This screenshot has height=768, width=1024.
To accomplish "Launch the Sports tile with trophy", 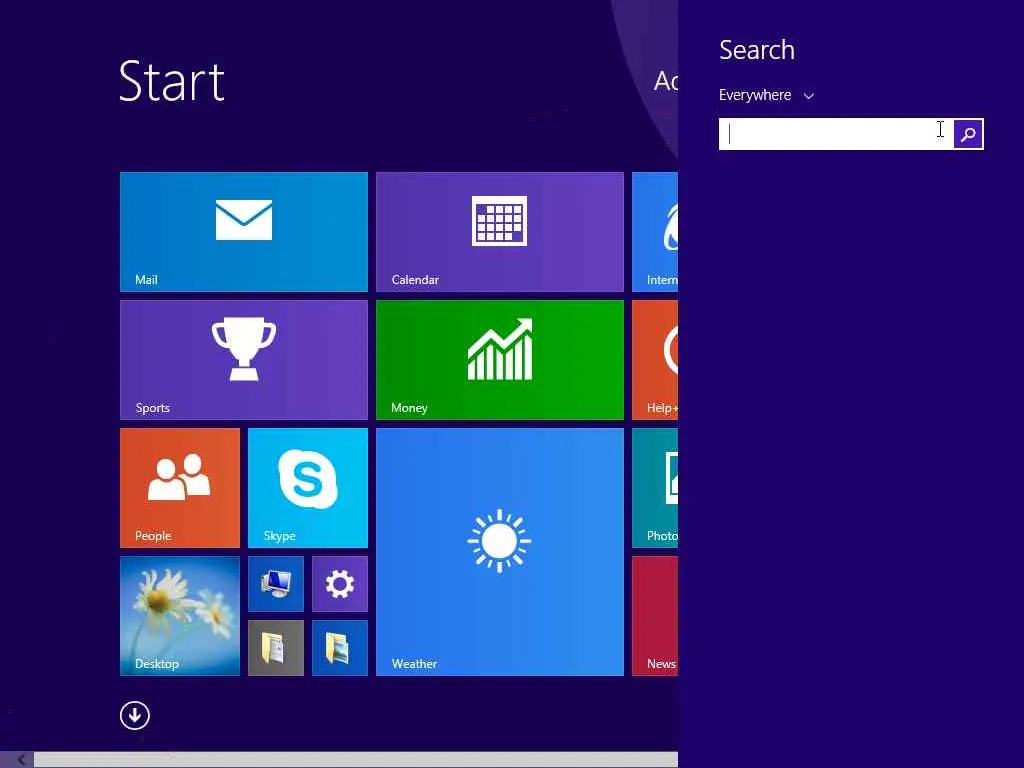I will (x=244, y=360).
